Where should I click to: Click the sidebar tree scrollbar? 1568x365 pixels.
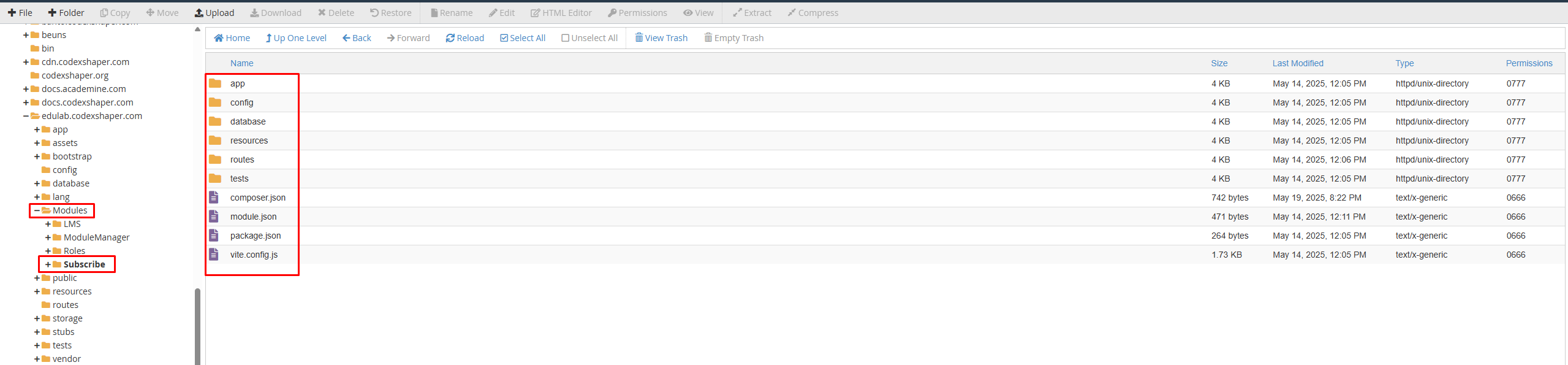click(x=197, y=326)
